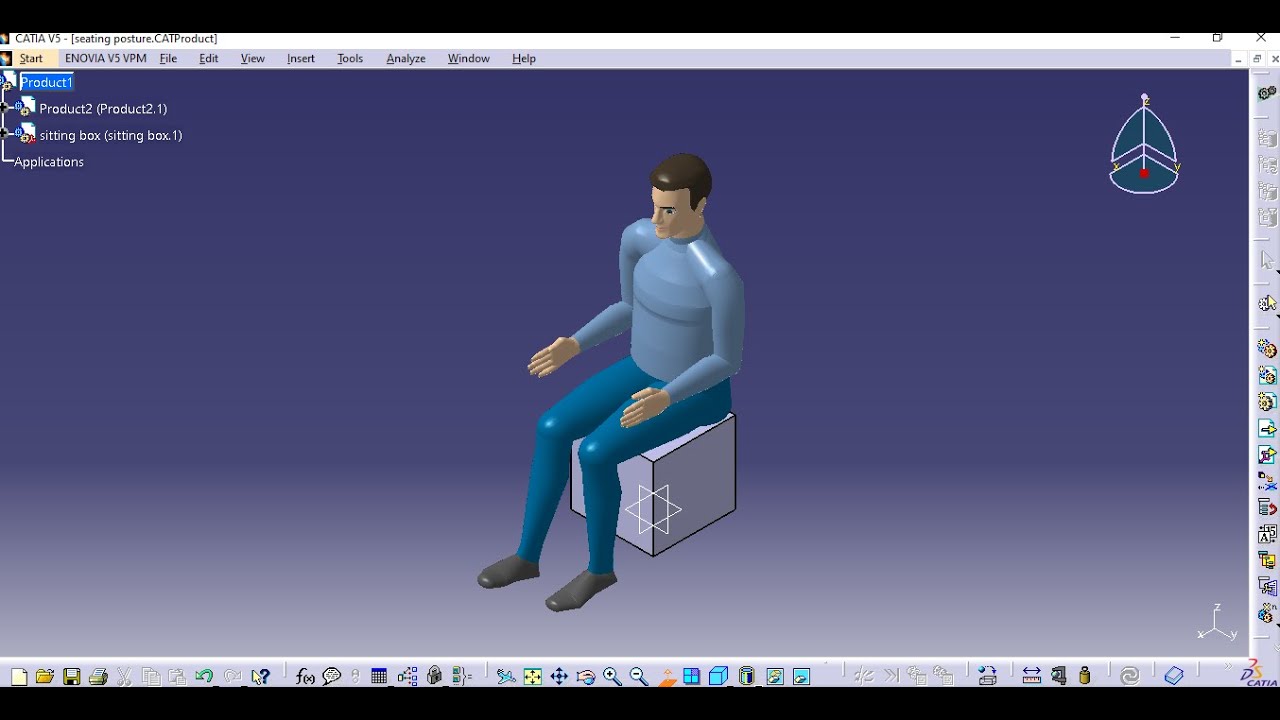1280x720 pixels.
Task: Click the Assembly Design workbench gear icon
Action: click(1267, 93)
